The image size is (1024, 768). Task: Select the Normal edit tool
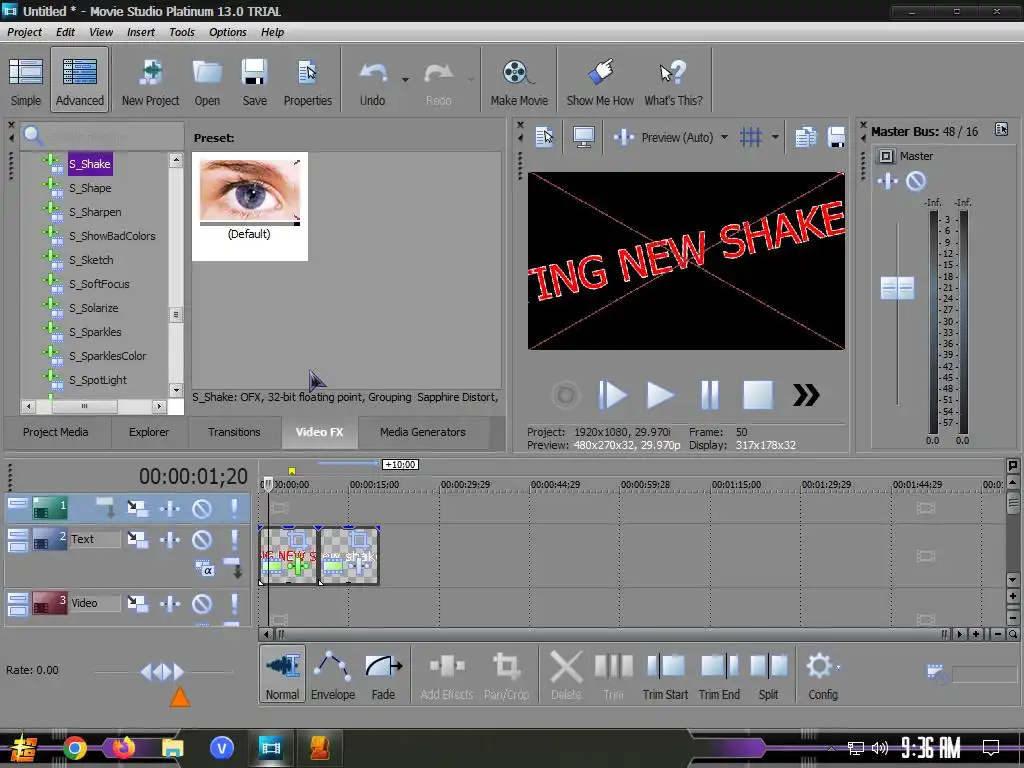pos(282,675)
